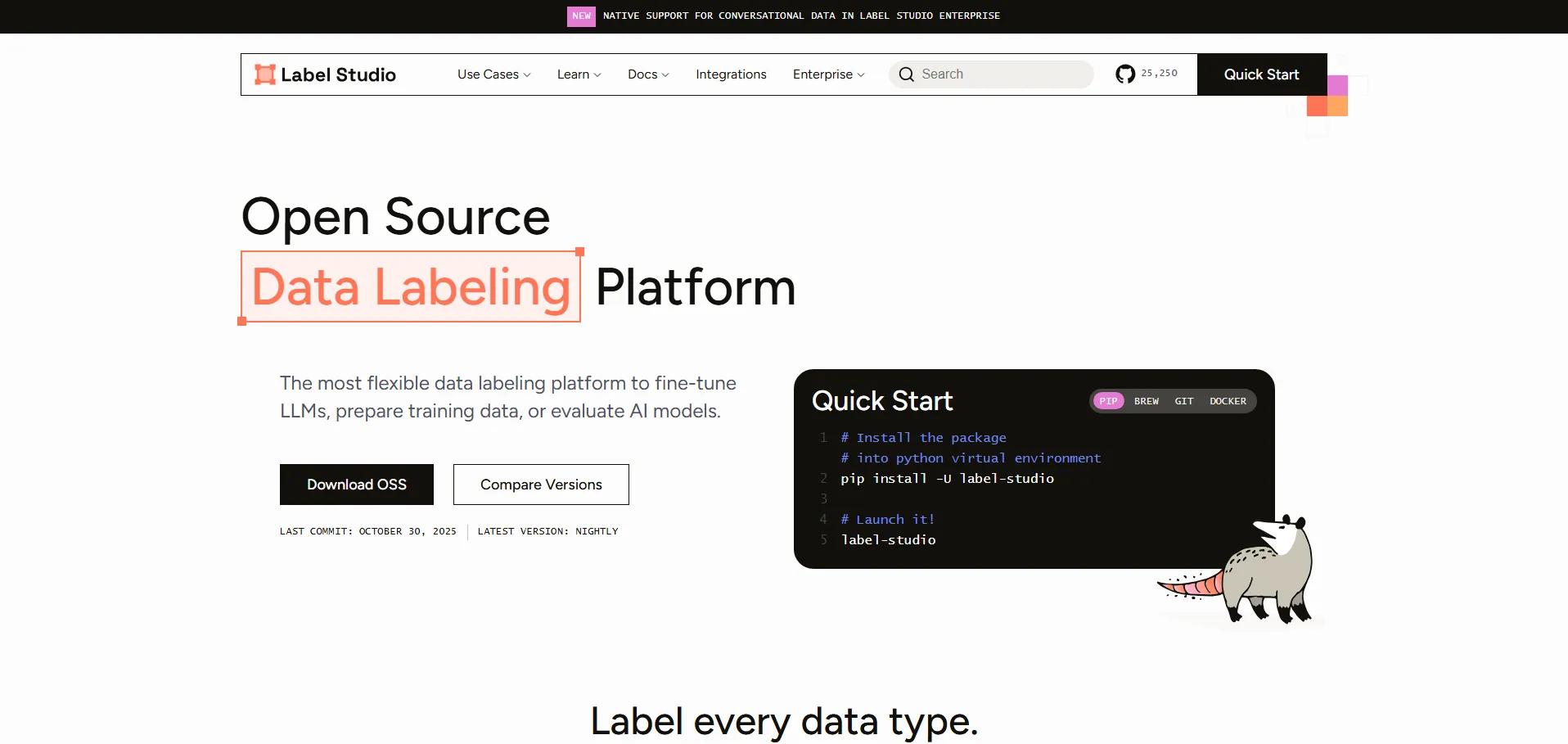Select the PIP install option
1568x744 pixels.
click(x=1108, y=401)
